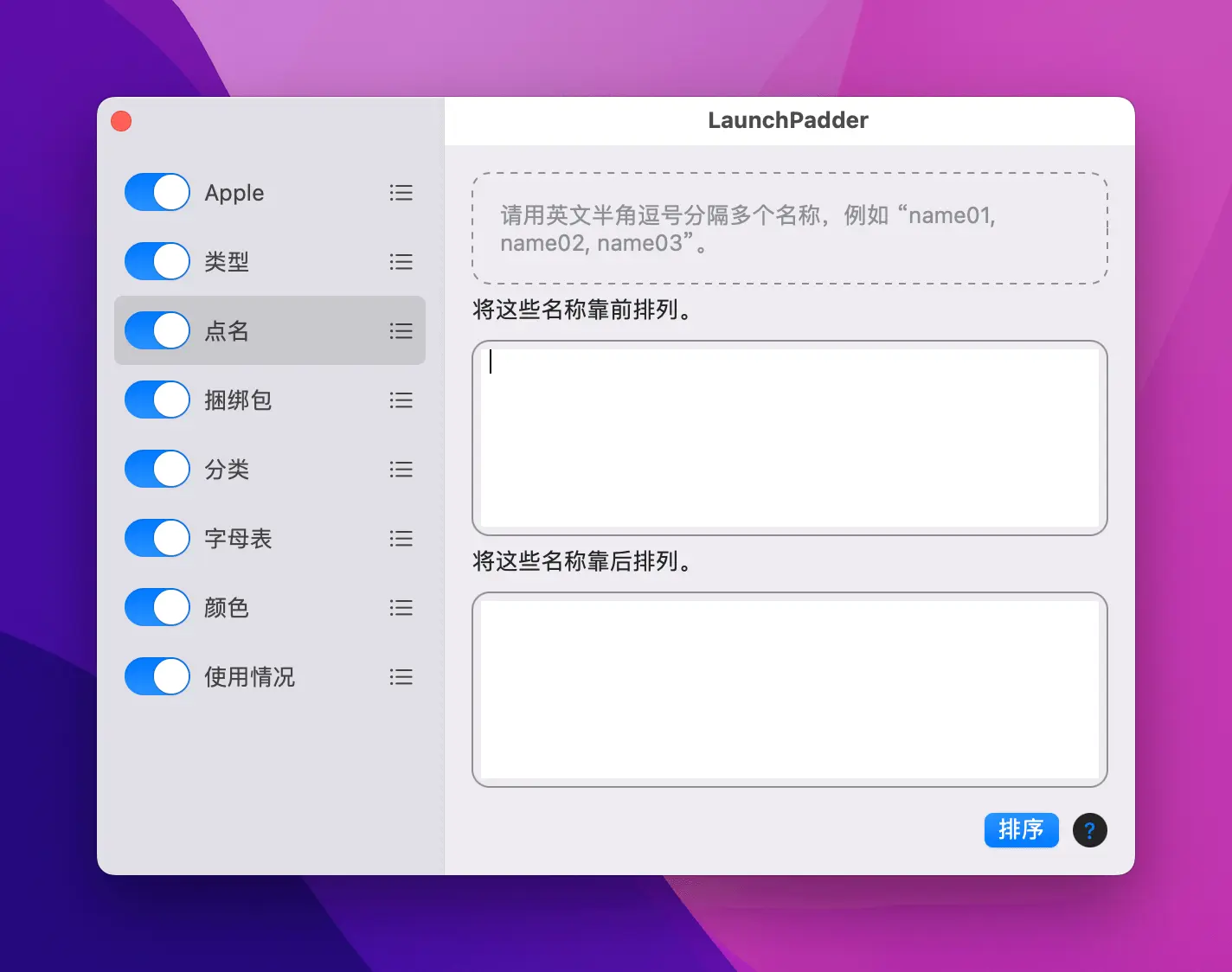The image size is (1232, 972).
Task: Toggle the 类型 switch off
Action: (157, 261)
